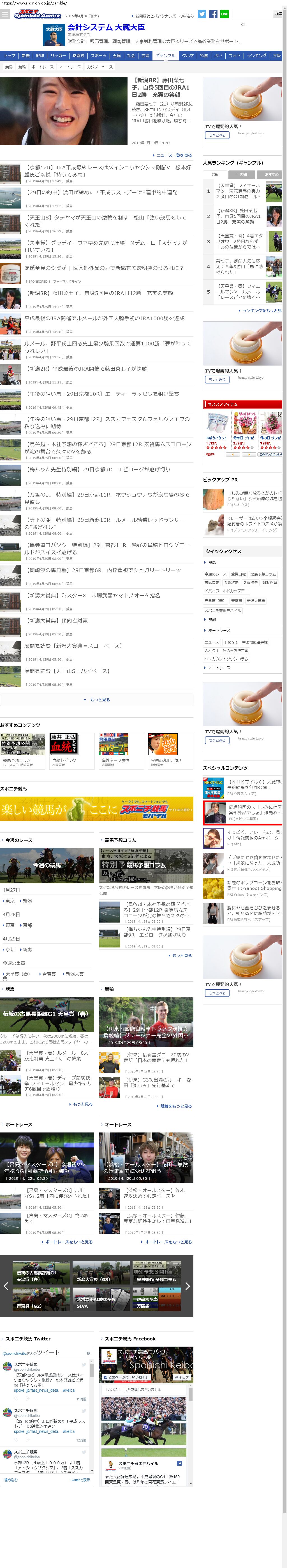Open the クルマ navigation tab
The image size is (287, 1568).
point(188,55)
